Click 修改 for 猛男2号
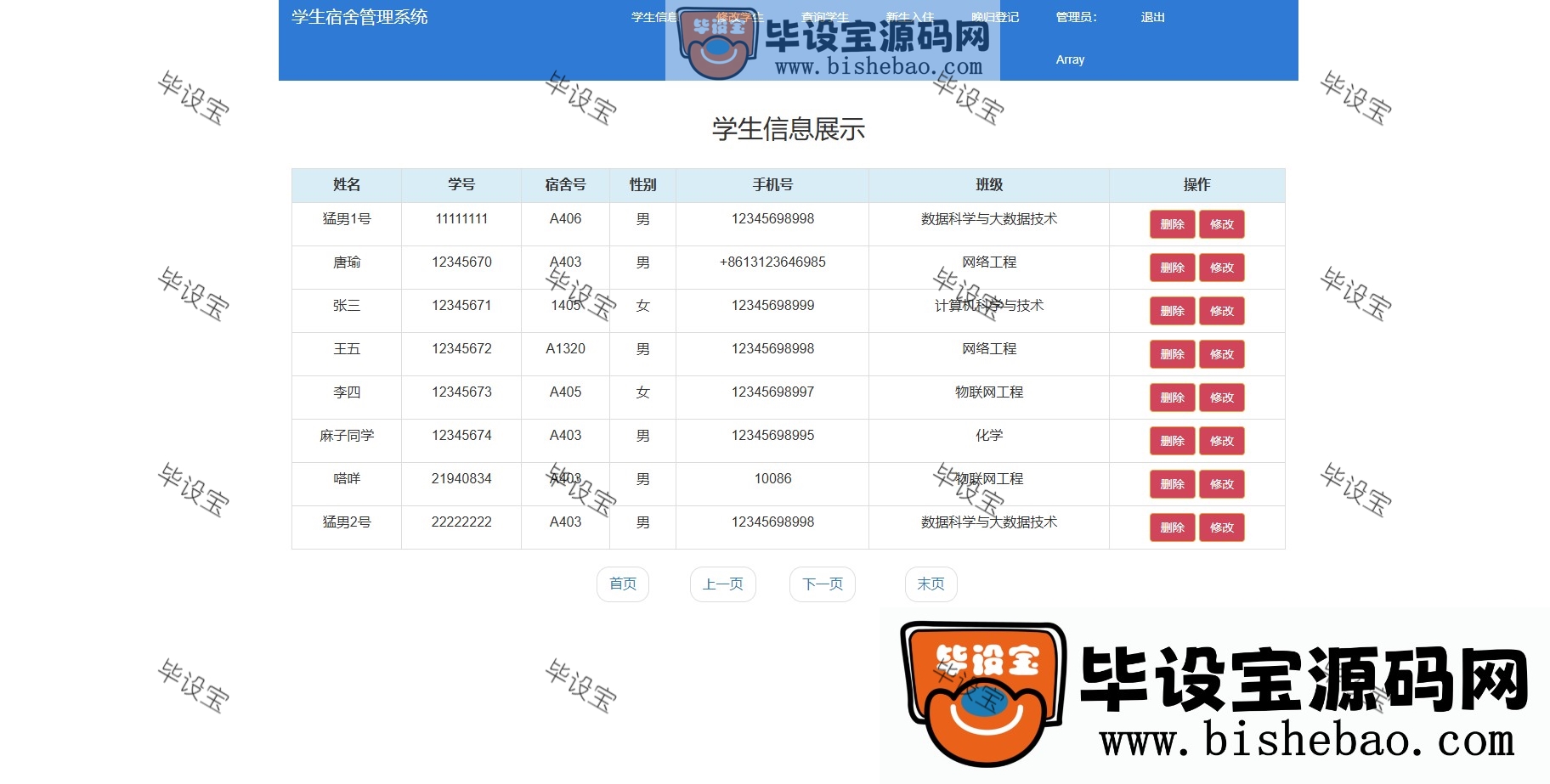Image resolution: width=1550 pixels, height=784 pixels. (1221, 527)
